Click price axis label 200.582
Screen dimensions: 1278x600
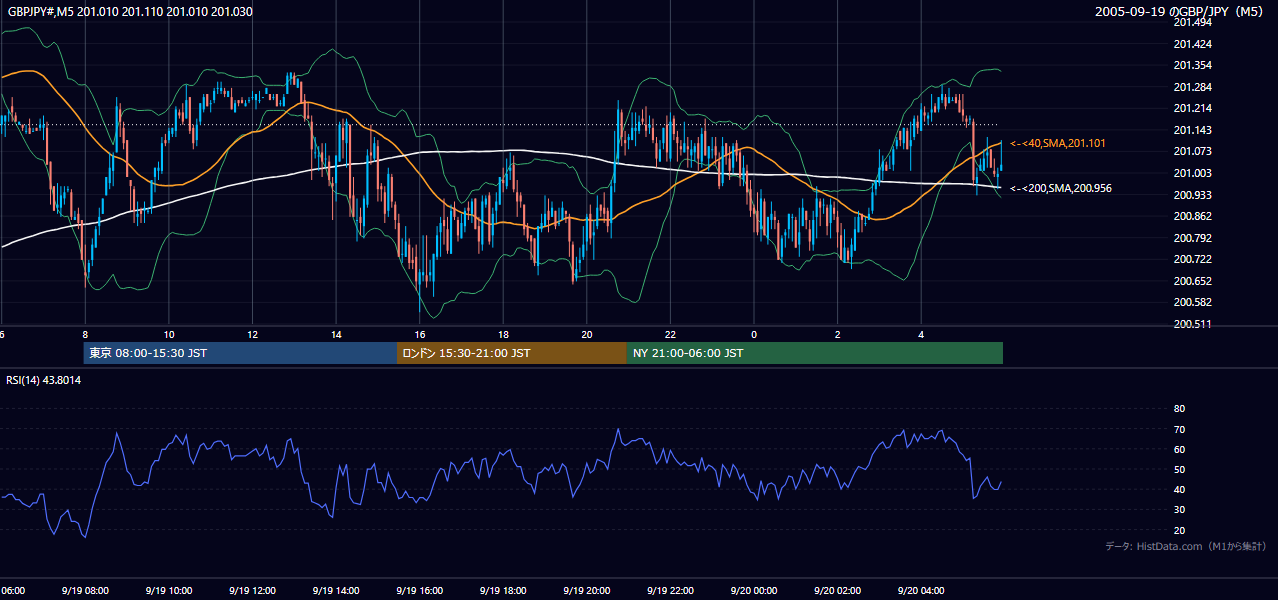[x=1192, y=302]
